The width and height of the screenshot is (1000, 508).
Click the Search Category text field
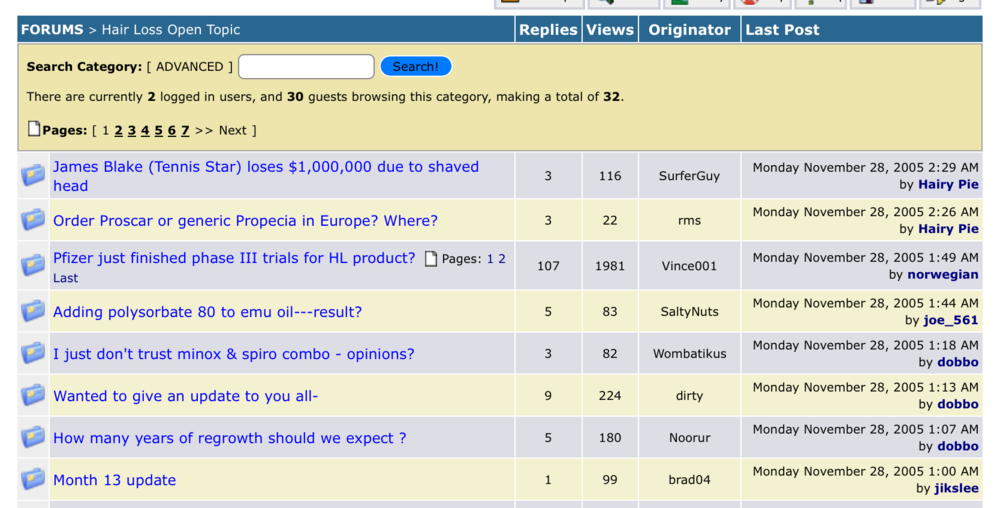pyautogui.click(x=306, y=67)
